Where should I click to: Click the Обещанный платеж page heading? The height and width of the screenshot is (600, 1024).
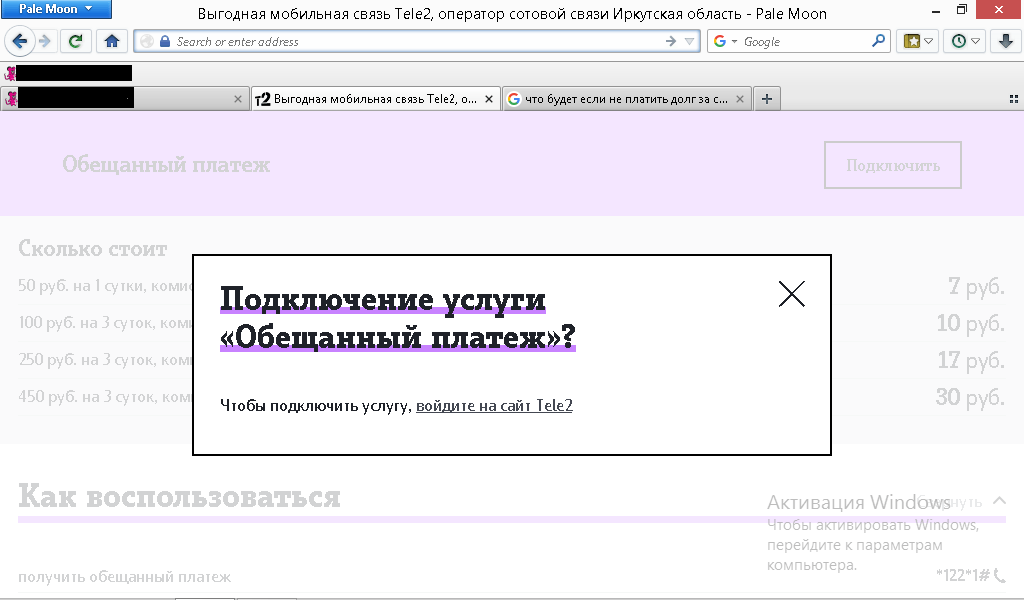click(x=166, y=165)
